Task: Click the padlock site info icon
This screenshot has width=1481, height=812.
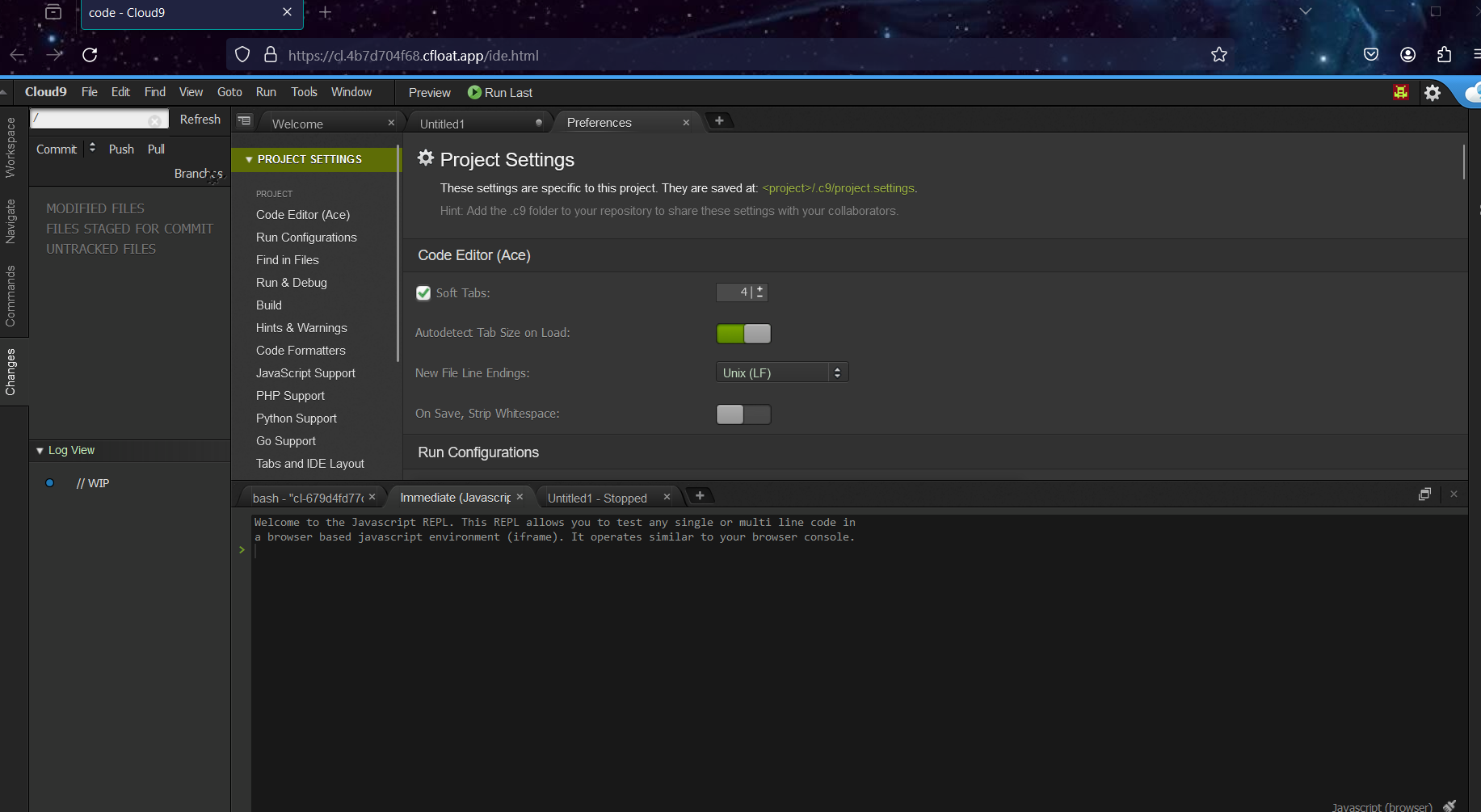Action: pos(271,55)
